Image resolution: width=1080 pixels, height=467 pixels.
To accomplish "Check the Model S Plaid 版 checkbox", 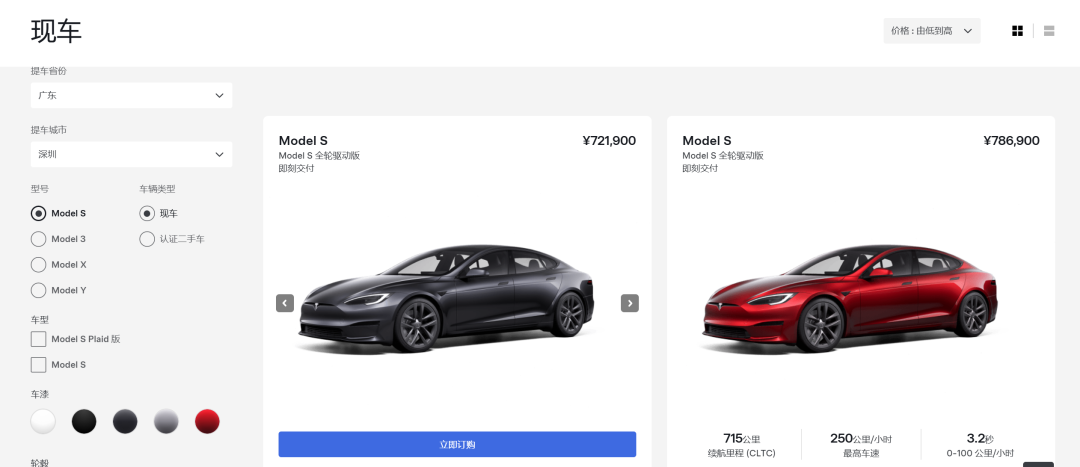I will [x=39, y=339].
